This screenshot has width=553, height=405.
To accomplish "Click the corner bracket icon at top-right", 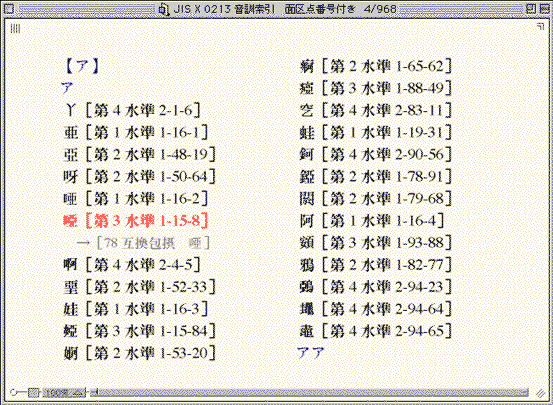I will pos(540,27).
